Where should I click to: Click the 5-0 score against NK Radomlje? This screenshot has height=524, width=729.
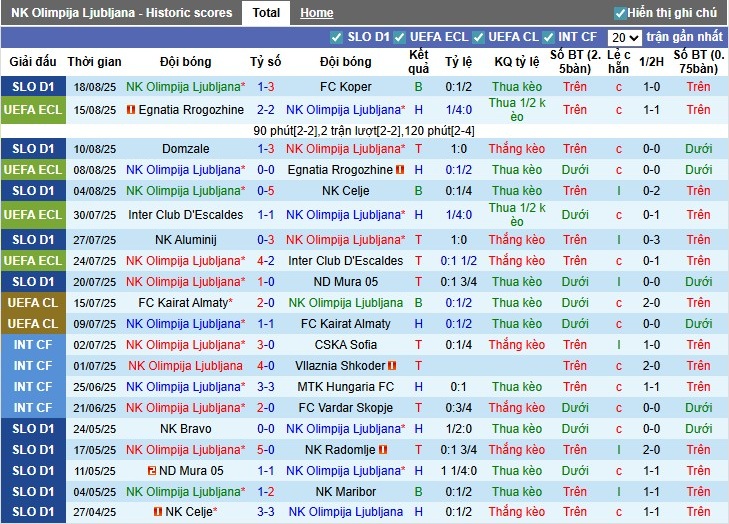click(265, 450)
